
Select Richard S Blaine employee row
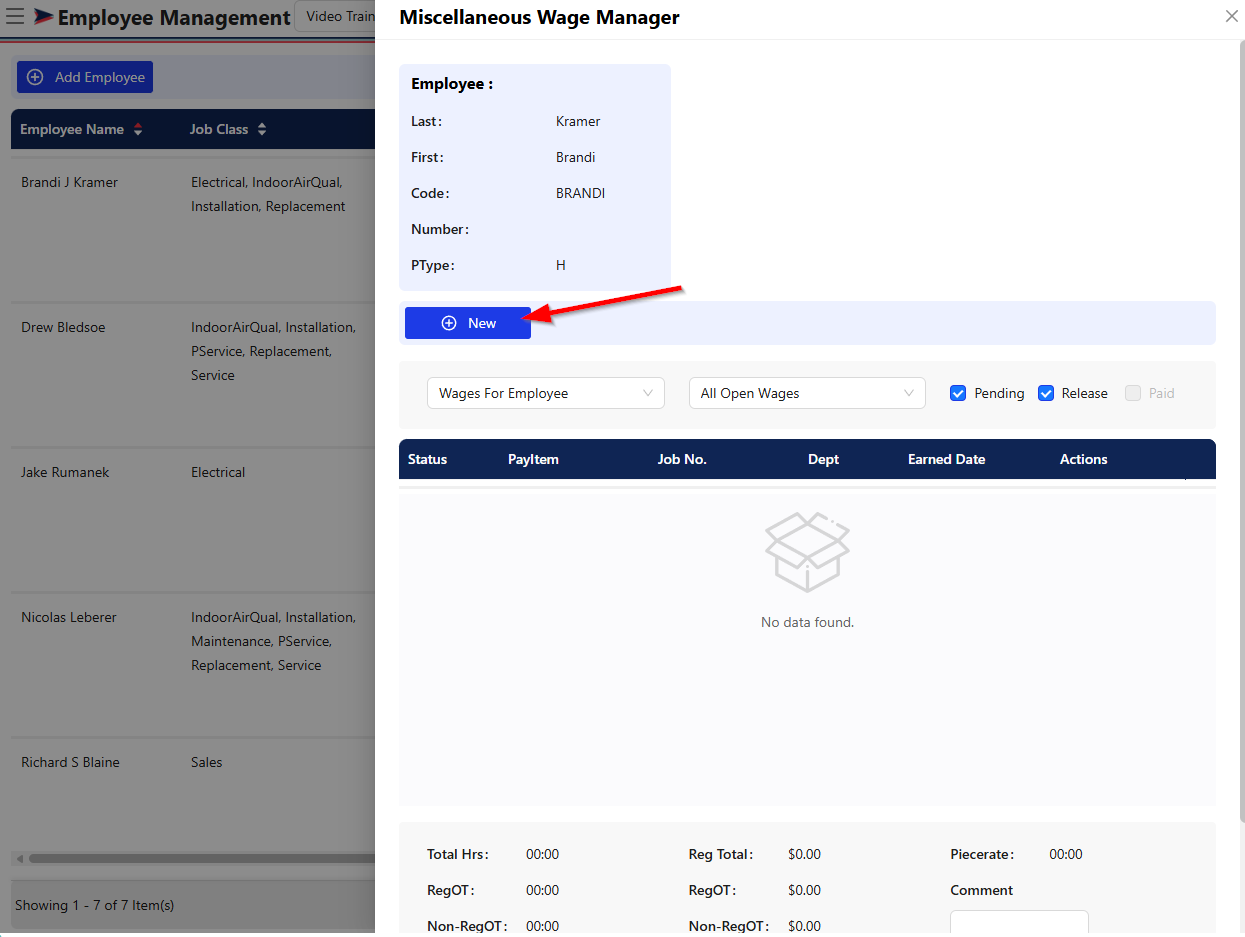tap(70, 762)
